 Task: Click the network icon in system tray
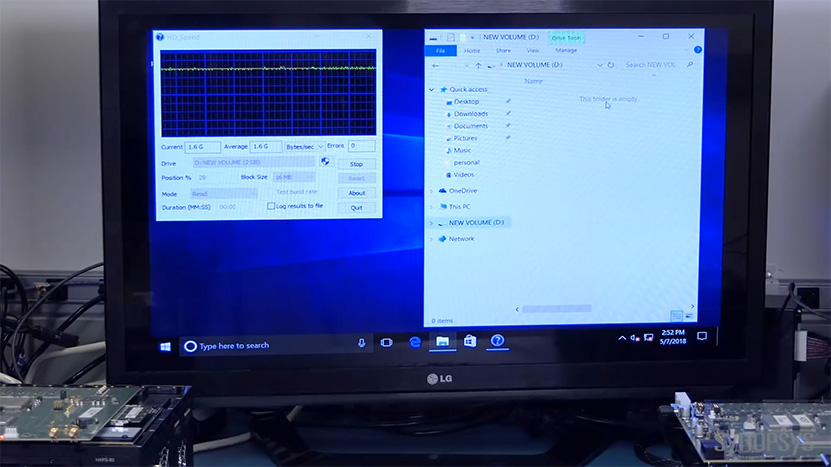click(x=648, y=338)
